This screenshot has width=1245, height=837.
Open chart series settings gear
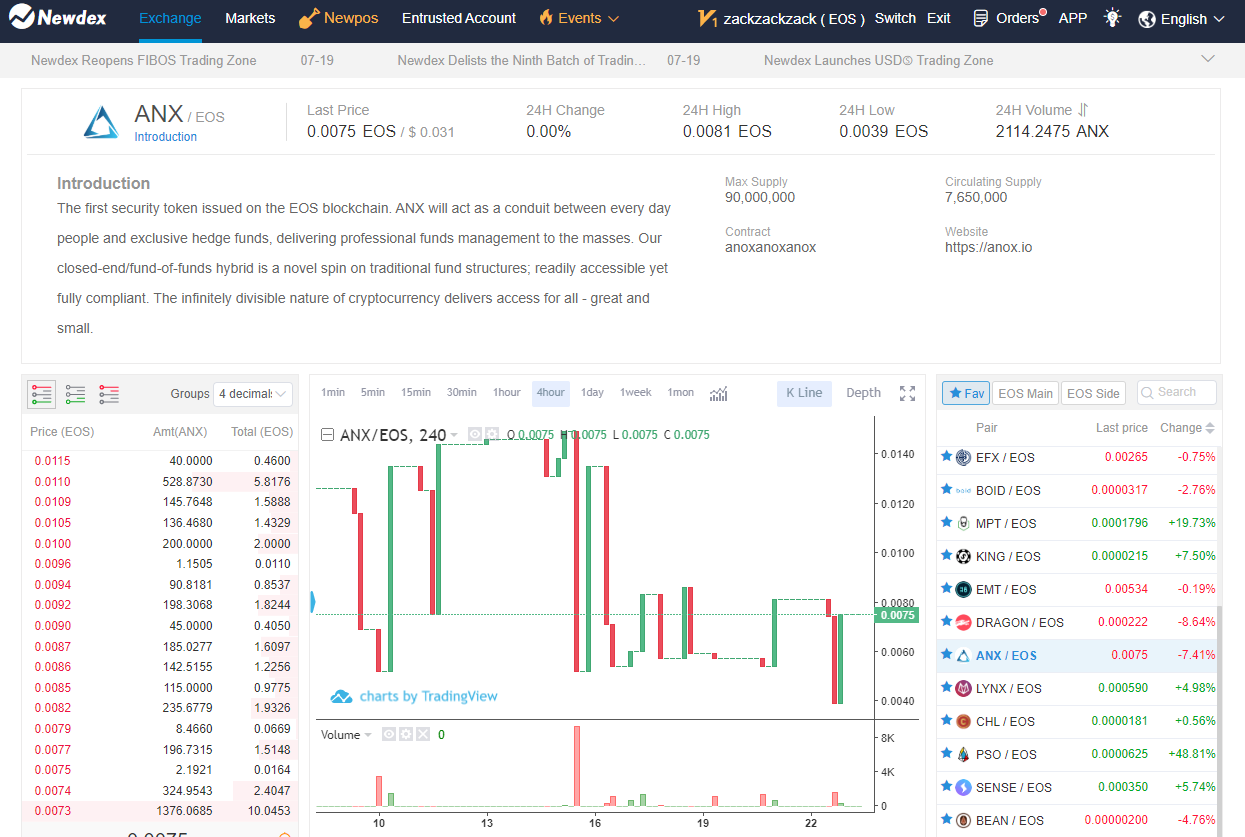(492, 434)
